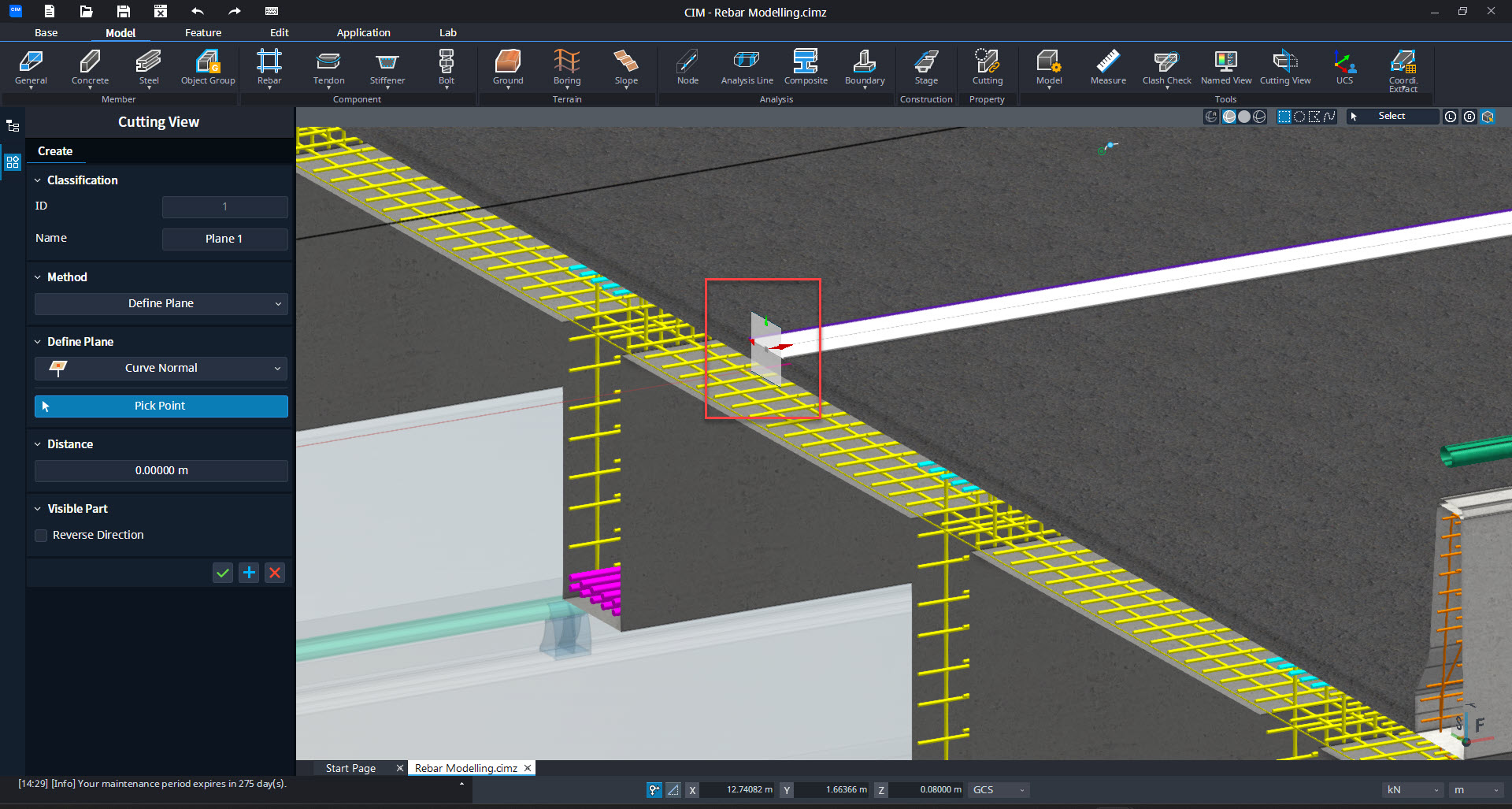
Task: Open the Curve Normal dropdown
Action: (161, 368)
